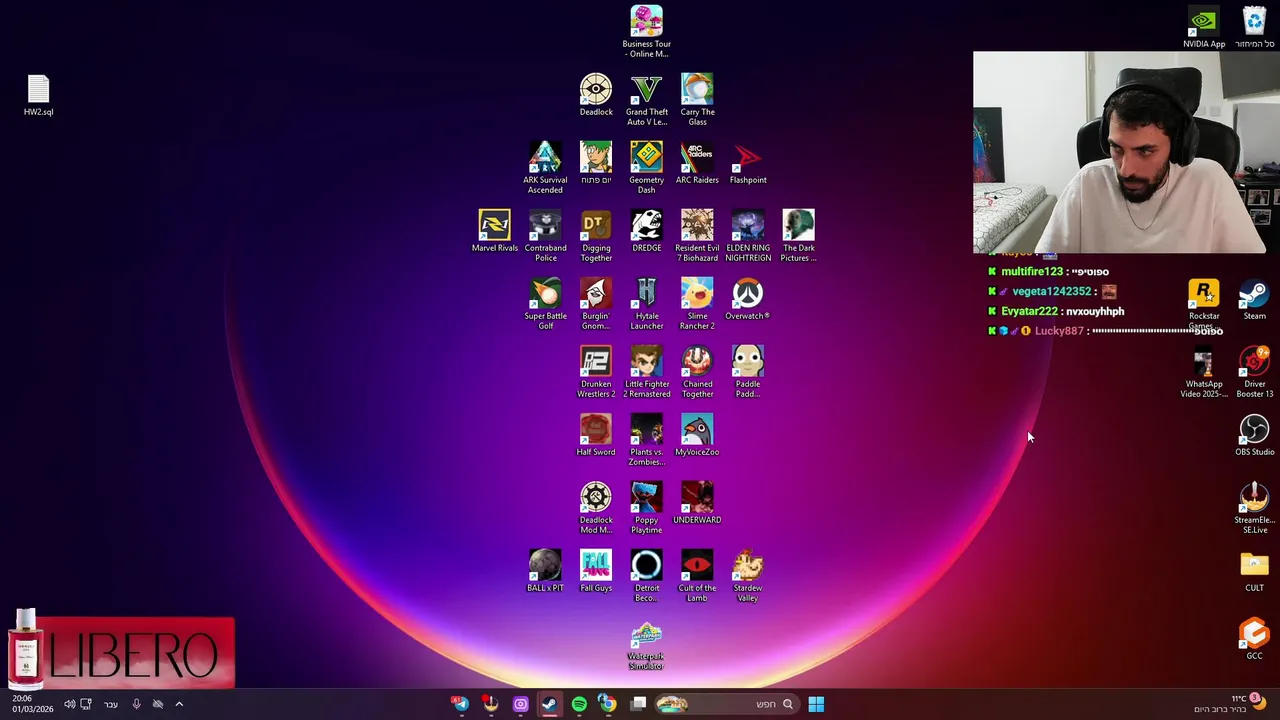Open the Windows Start menu
This screenshot has height=720, width=1280.
point(816,704)
